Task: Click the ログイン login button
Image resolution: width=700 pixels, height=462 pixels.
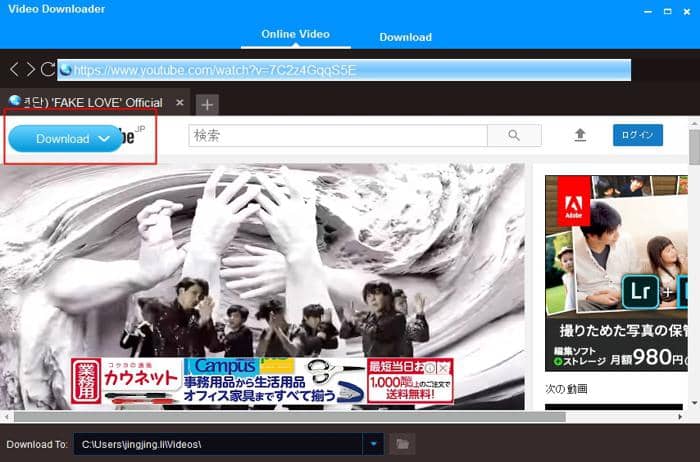Action: (638, 135)
